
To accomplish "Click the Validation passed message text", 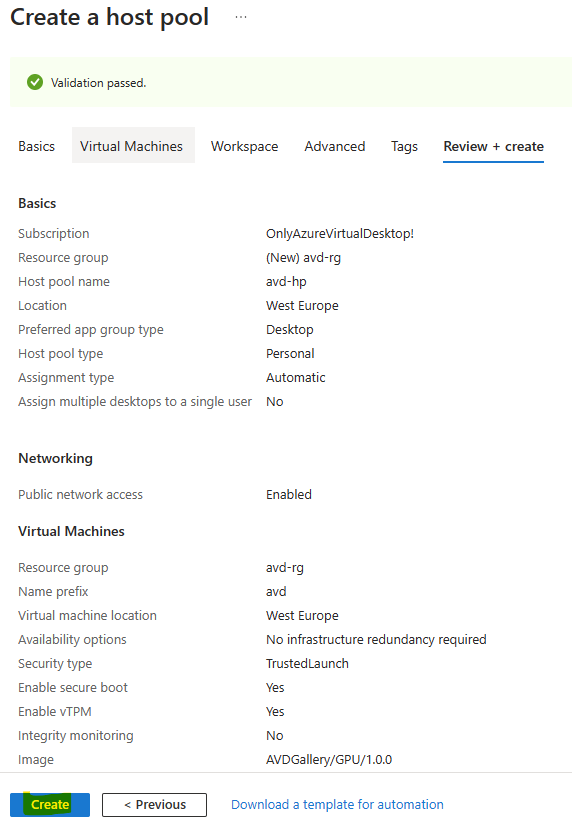I will coord(98,83).
